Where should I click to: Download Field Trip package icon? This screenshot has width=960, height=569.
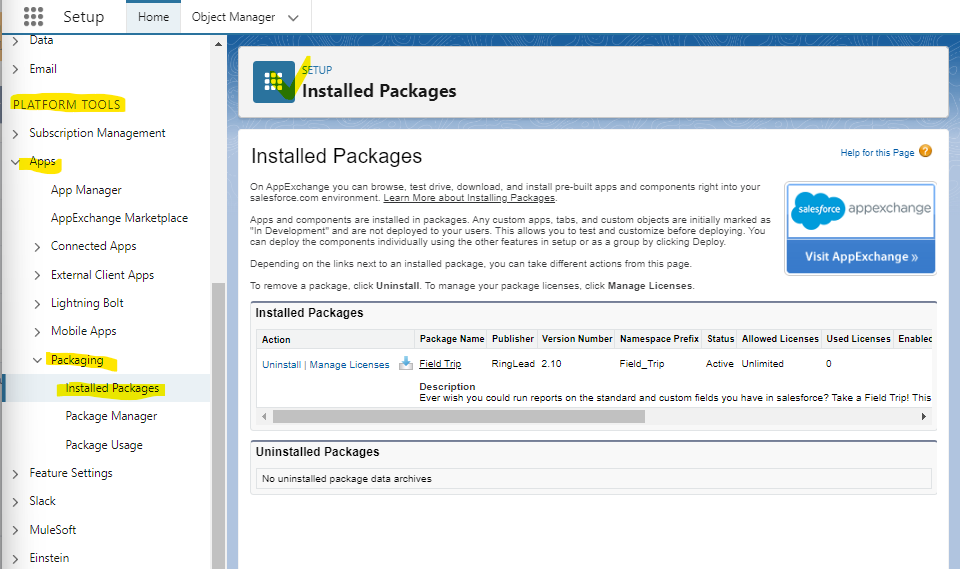pos(405,363)
